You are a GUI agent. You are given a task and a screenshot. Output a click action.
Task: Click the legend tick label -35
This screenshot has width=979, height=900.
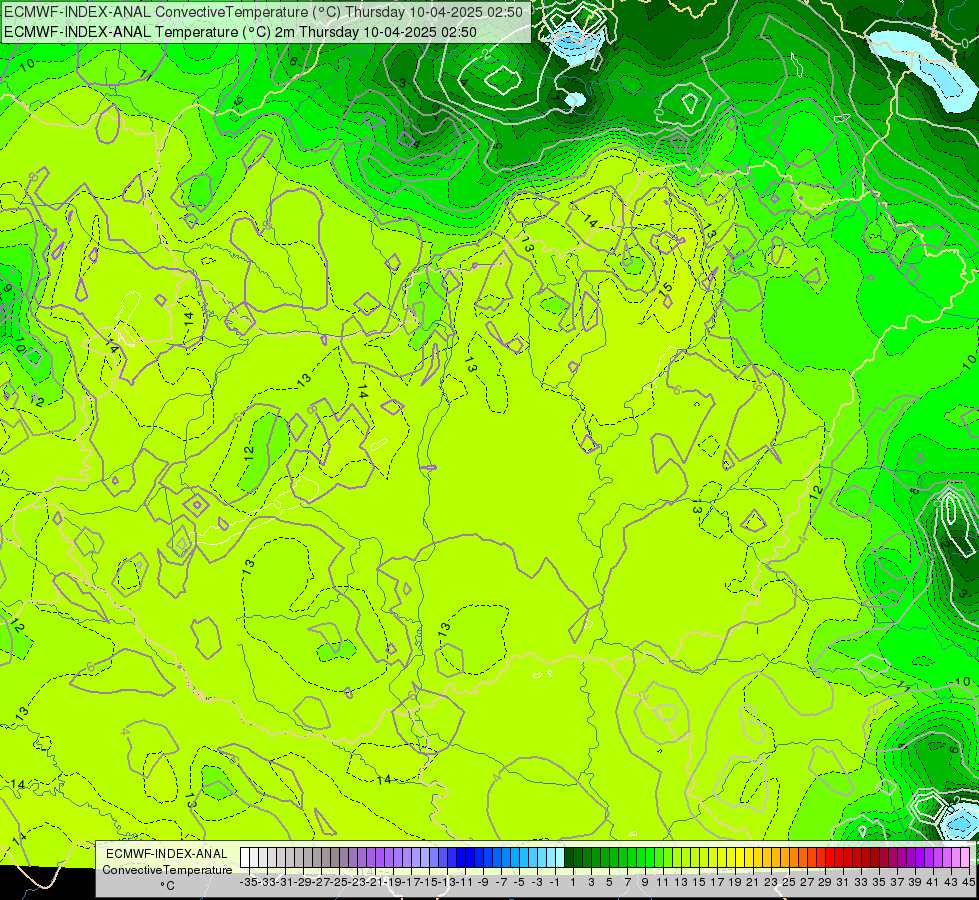[x=248, y=882]
